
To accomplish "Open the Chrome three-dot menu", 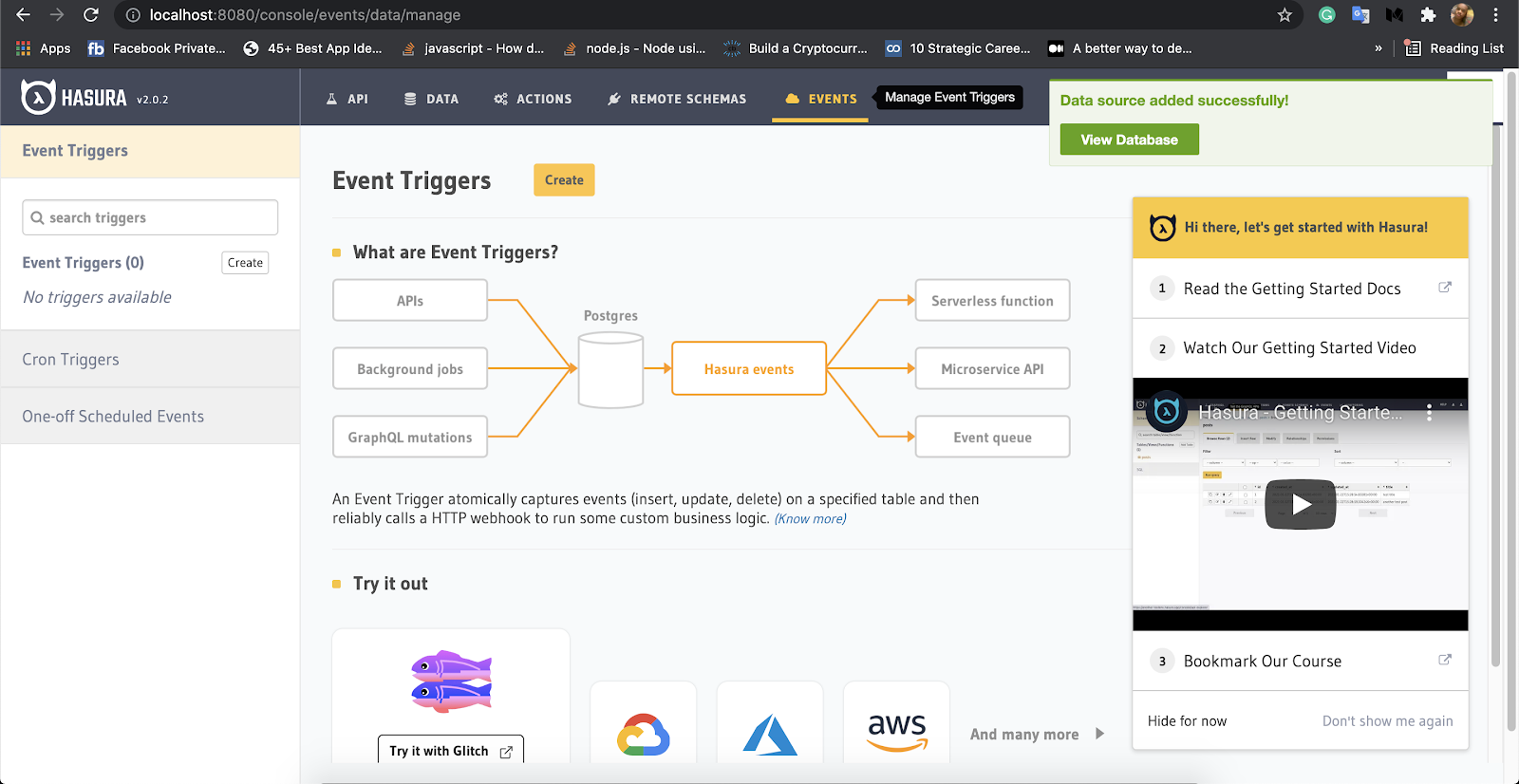I will click(x=1495, y=15).
